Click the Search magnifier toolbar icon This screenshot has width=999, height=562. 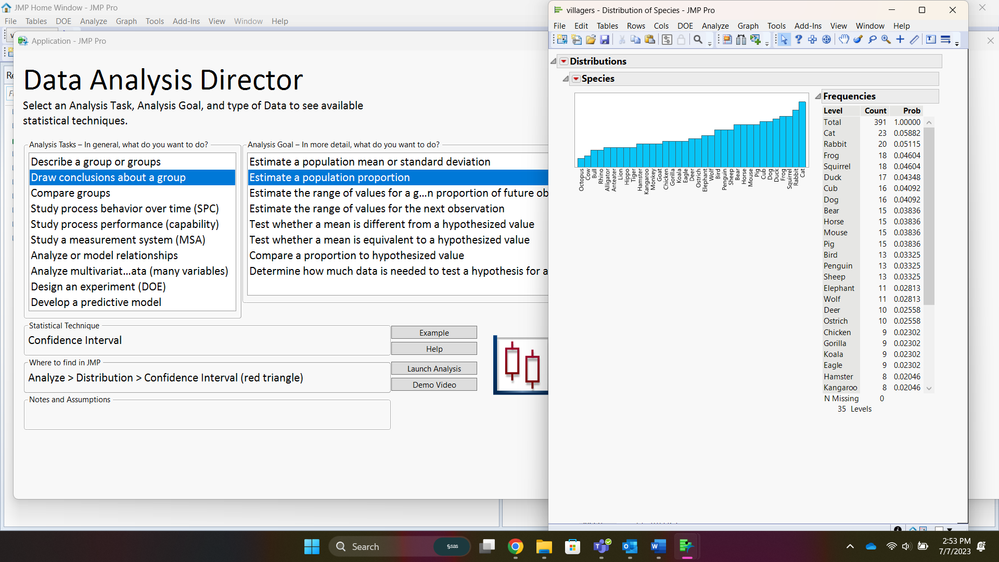point(698,40)
